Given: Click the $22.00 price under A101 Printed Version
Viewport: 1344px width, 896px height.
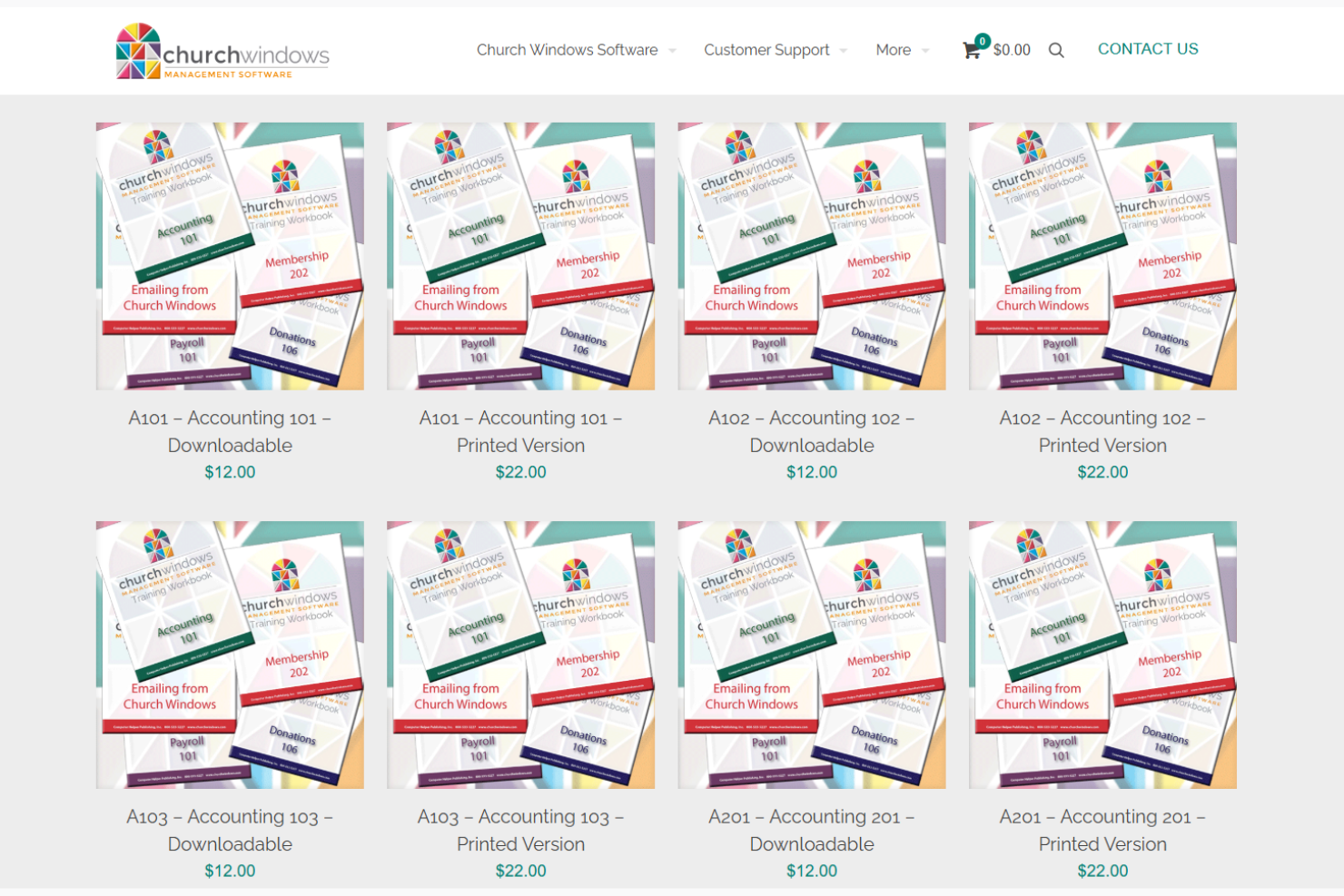Looking at the screenshot, I should 521,472.
